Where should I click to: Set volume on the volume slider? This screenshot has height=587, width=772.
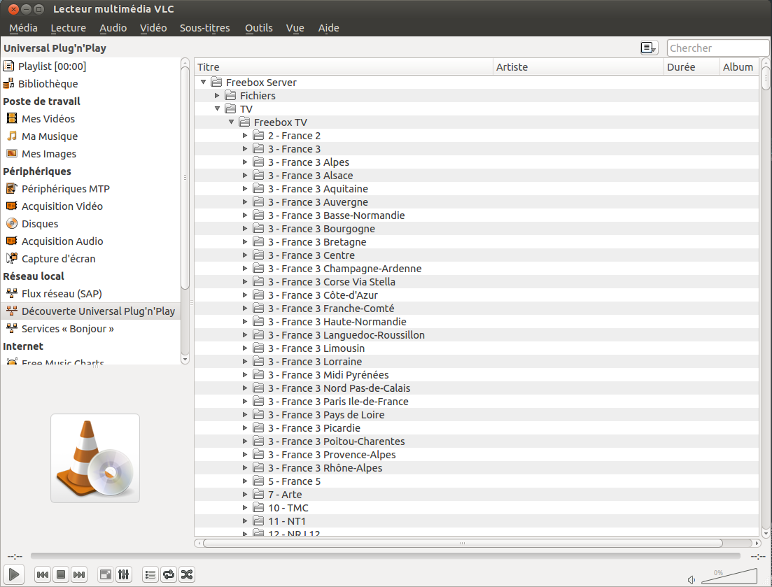tap(729, 576)
